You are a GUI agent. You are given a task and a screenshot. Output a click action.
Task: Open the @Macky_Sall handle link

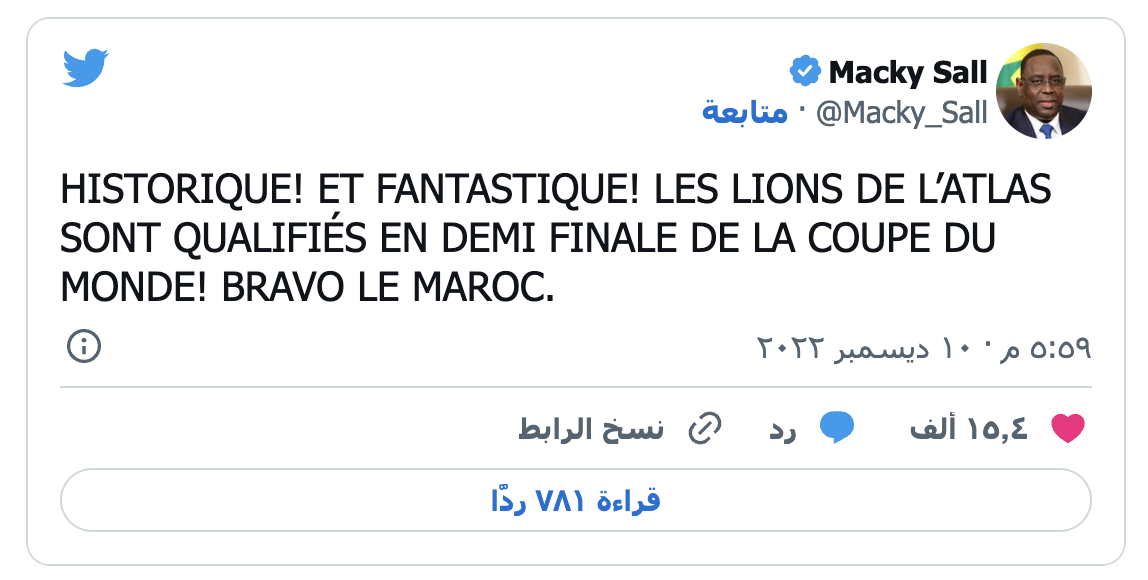[902, 113]
